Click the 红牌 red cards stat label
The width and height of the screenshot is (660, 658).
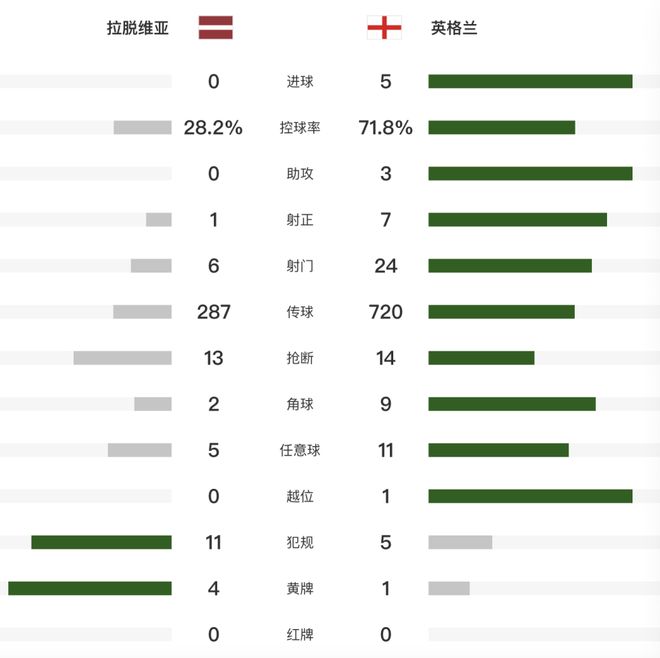point(300,634)
